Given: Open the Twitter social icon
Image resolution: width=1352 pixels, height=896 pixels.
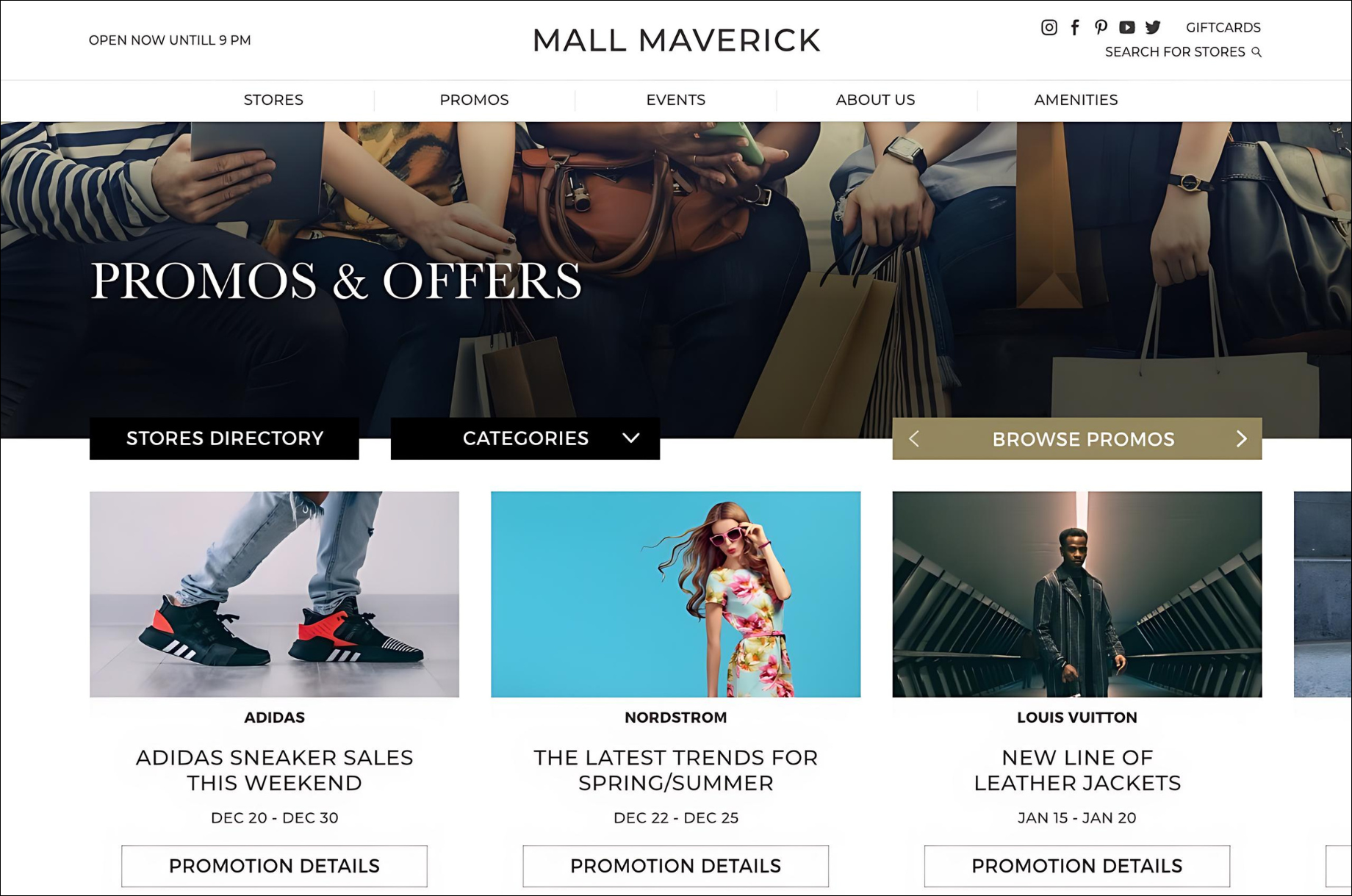Looking at the screenshot, I should (x=1153, y=28).
